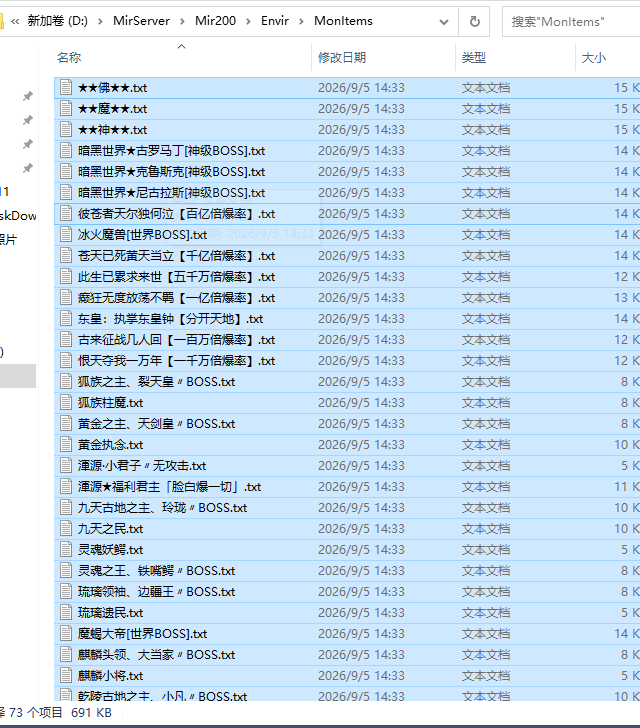Screen dimensions: 640x728
Task: Click the second pin icon in sidebar
Action: click(28, 120)
